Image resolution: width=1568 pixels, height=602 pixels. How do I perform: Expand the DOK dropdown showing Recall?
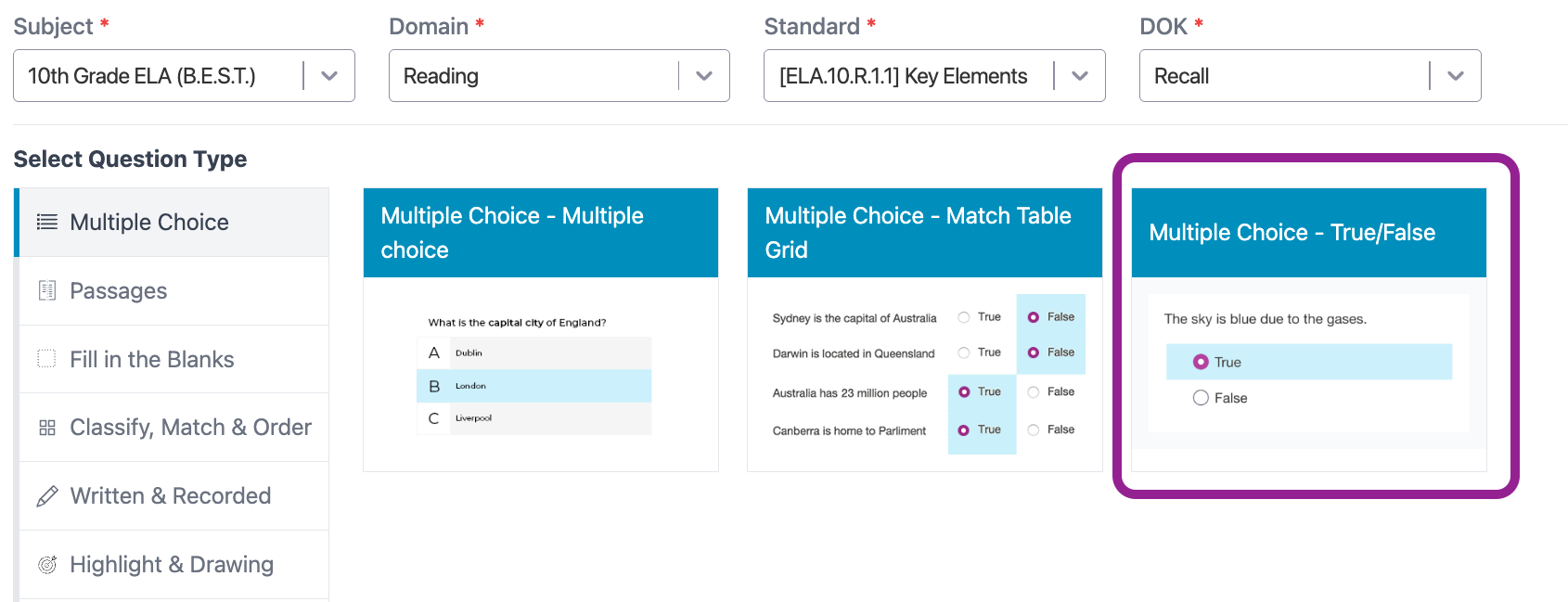point(1455,76)
